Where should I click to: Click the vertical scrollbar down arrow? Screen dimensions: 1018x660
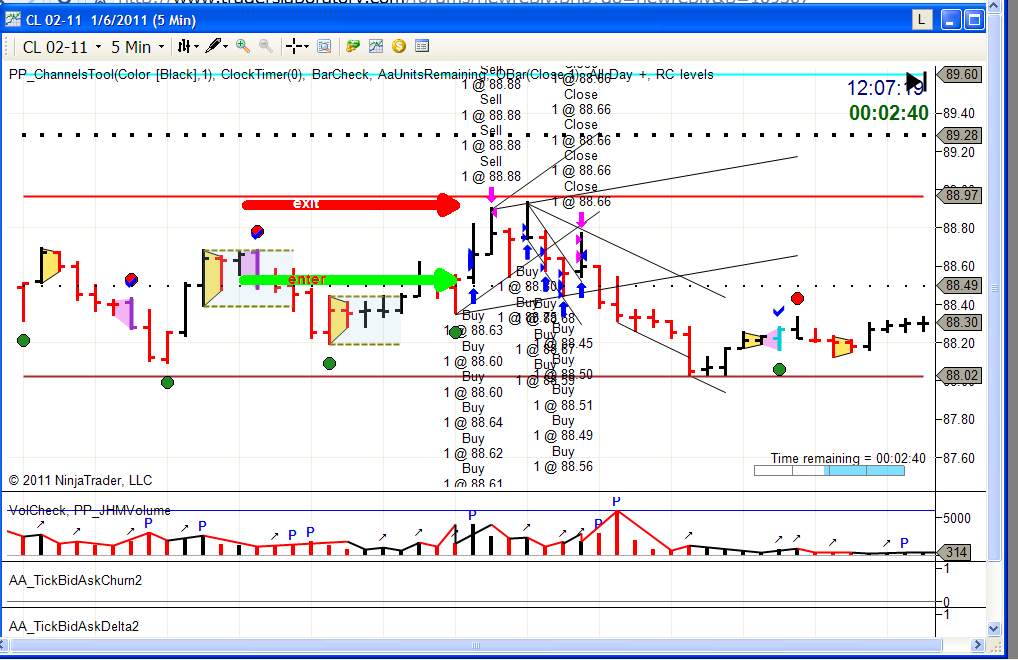(x=994, y=628)
